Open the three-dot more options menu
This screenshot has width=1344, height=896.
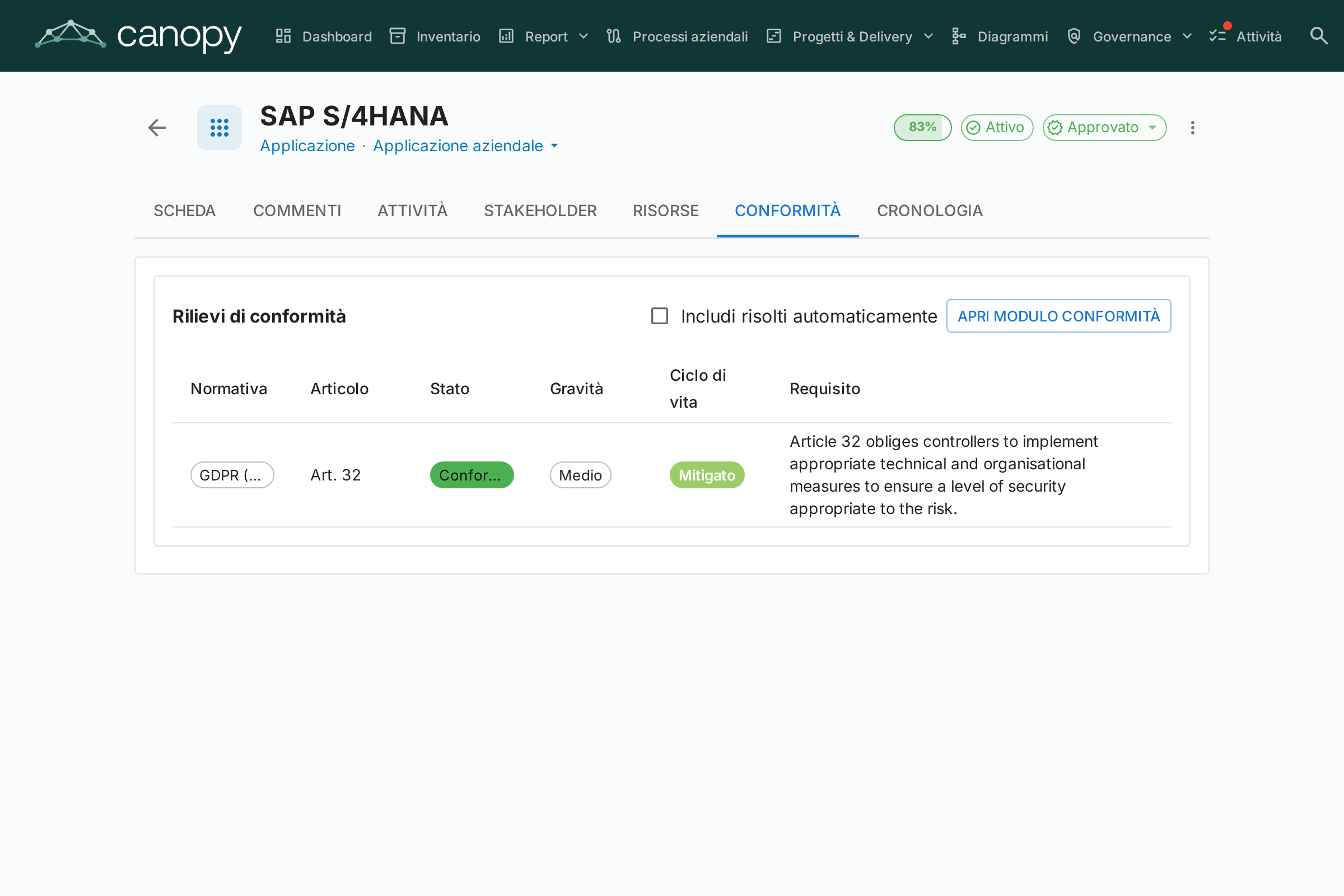1193,128
